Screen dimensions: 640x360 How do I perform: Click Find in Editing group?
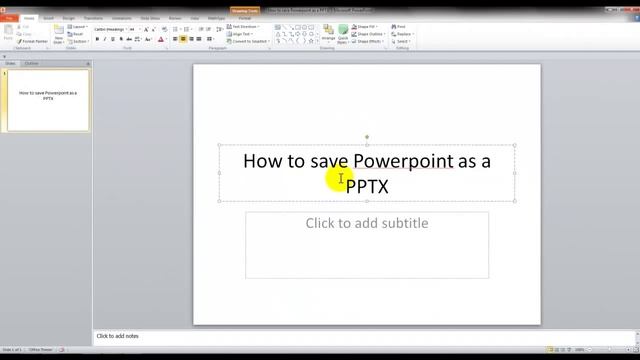[398, 27]
